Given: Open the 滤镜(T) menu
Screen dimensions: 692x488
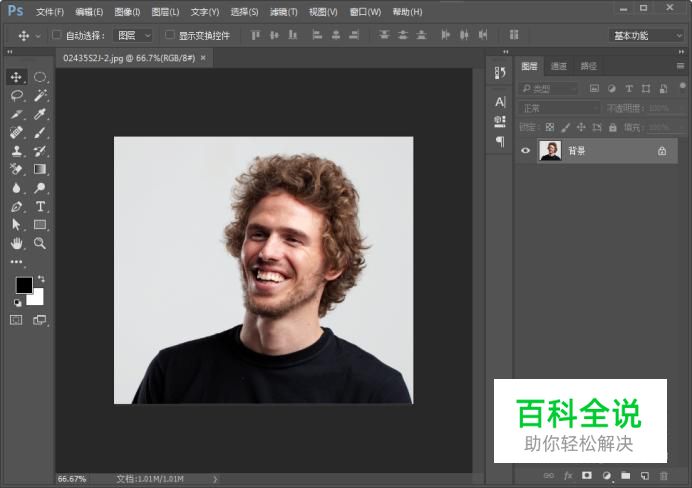Looking at the screenshot, I should coord(283,12).
